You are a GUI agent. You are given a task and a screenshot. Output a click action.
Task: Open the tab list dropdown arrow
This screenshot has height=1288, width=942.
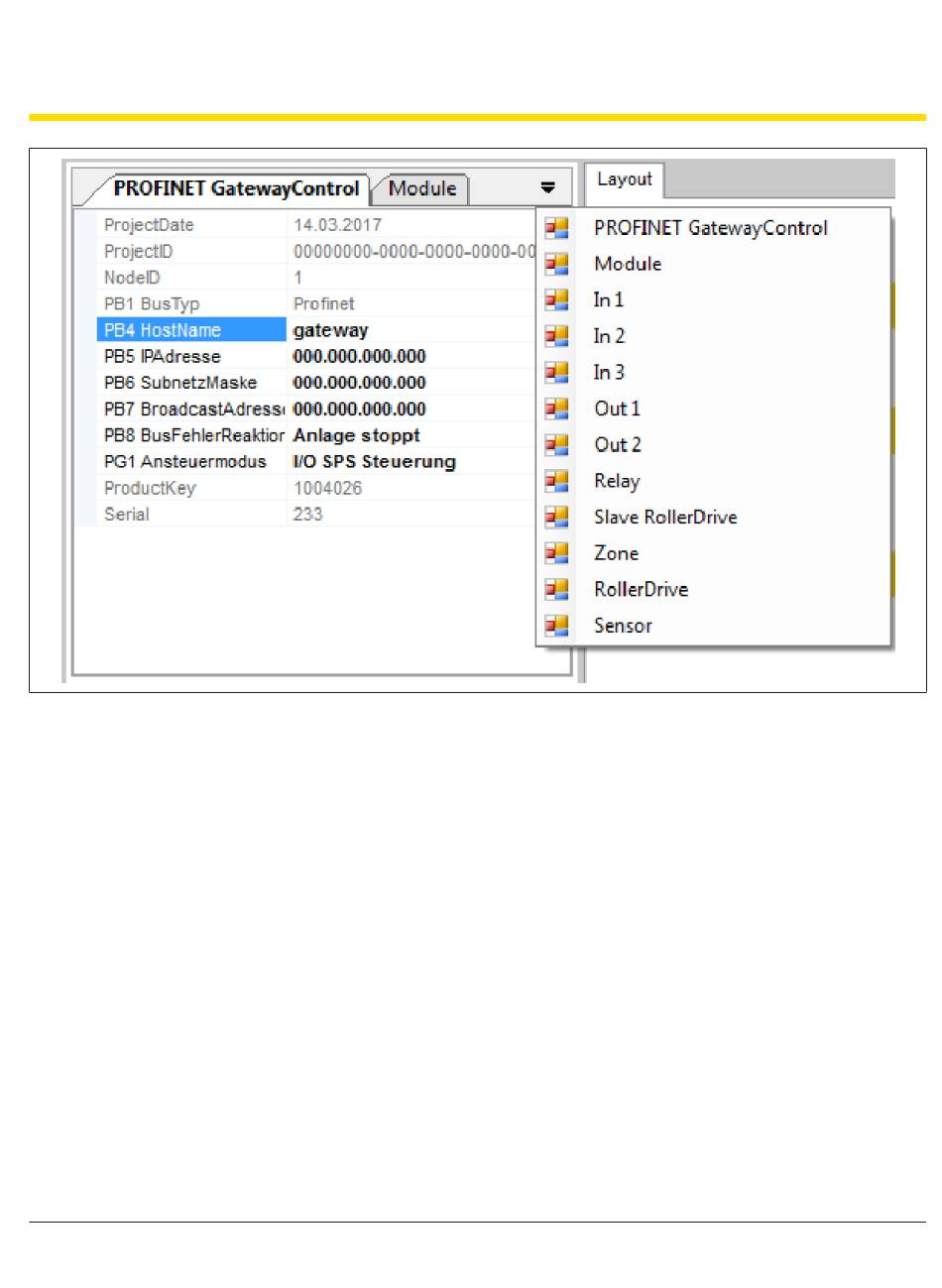pyautogui.click(x=547, y=187)
